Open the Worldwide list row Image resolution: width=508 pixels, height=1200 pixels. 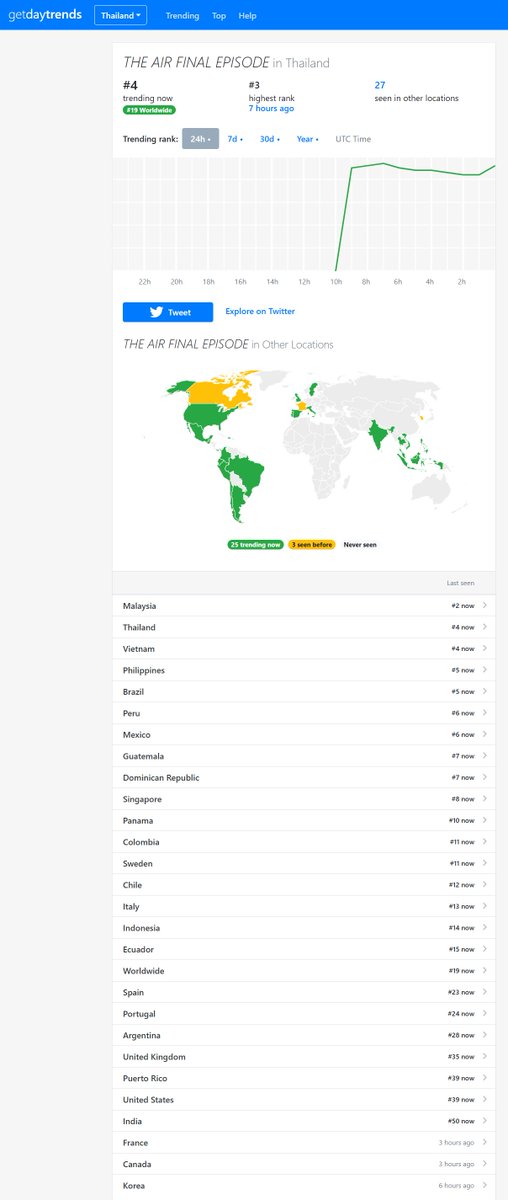[304, 971]
